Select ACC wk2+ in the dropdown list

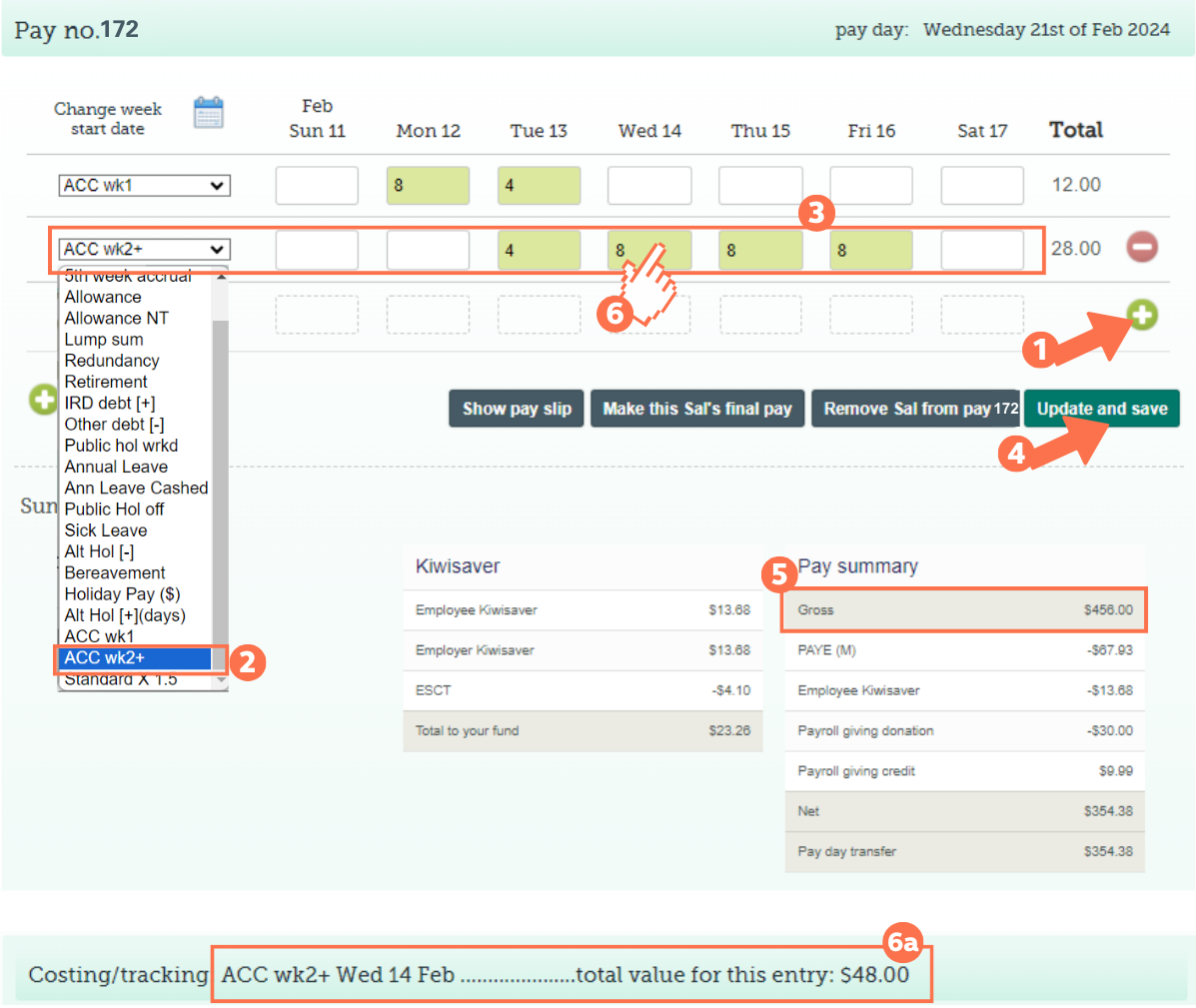click(134, 658)
